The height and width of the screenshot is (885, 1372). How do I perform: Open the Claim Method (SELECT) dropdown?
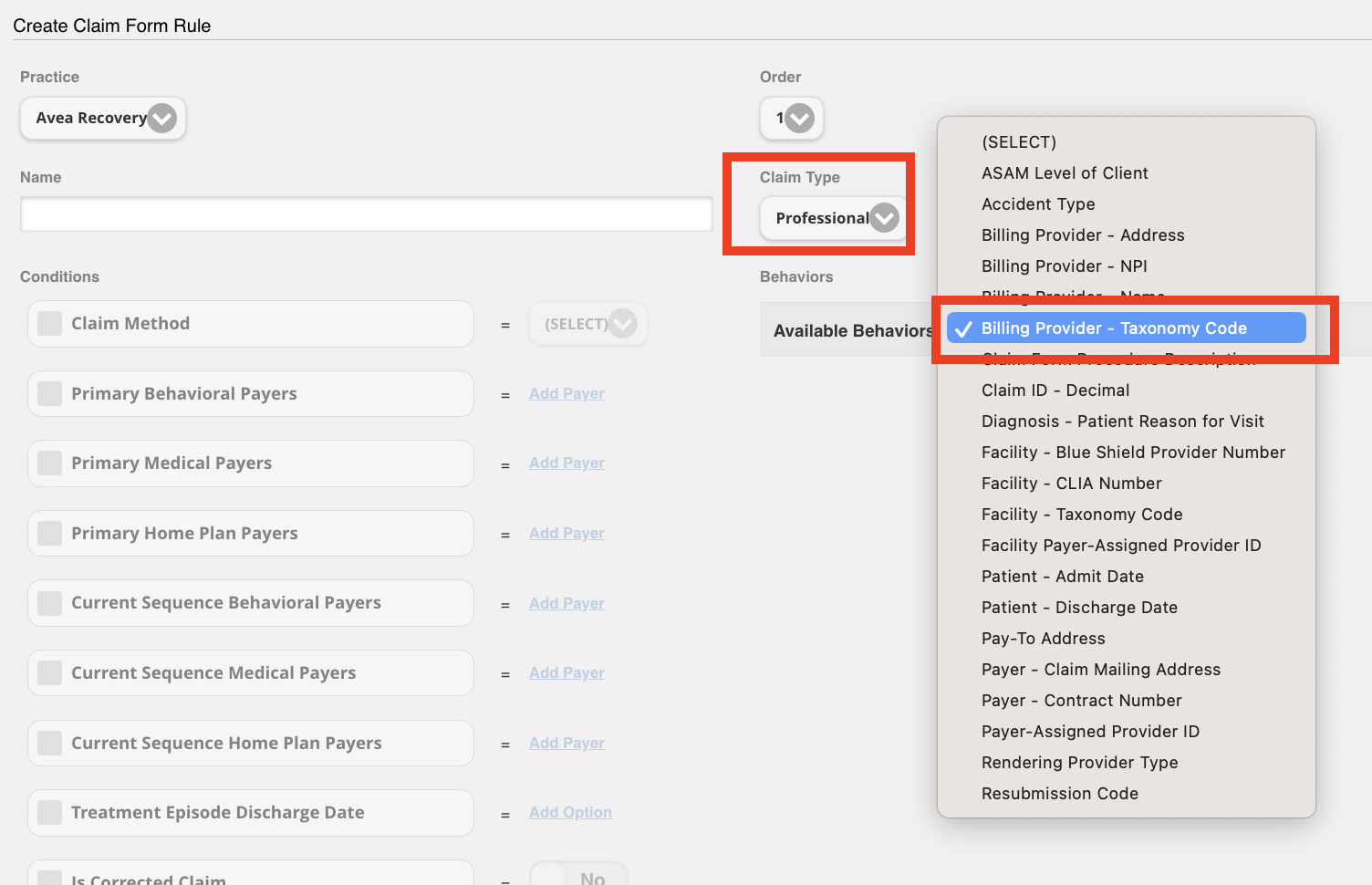(588, 324)
